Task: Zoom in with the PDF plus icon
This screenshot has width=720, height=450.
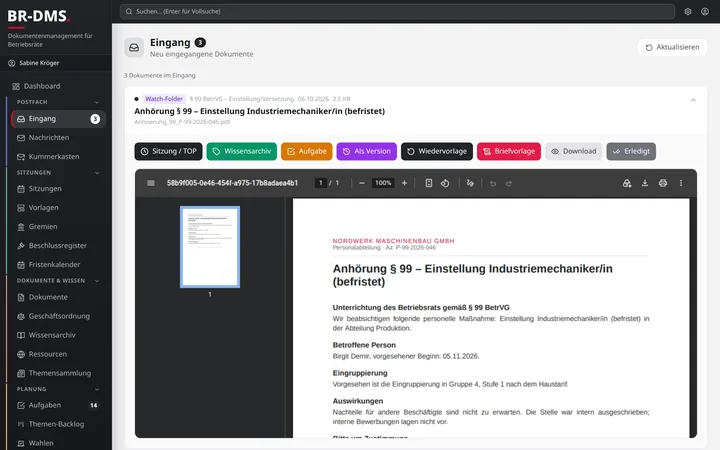Action: (404, 183)
